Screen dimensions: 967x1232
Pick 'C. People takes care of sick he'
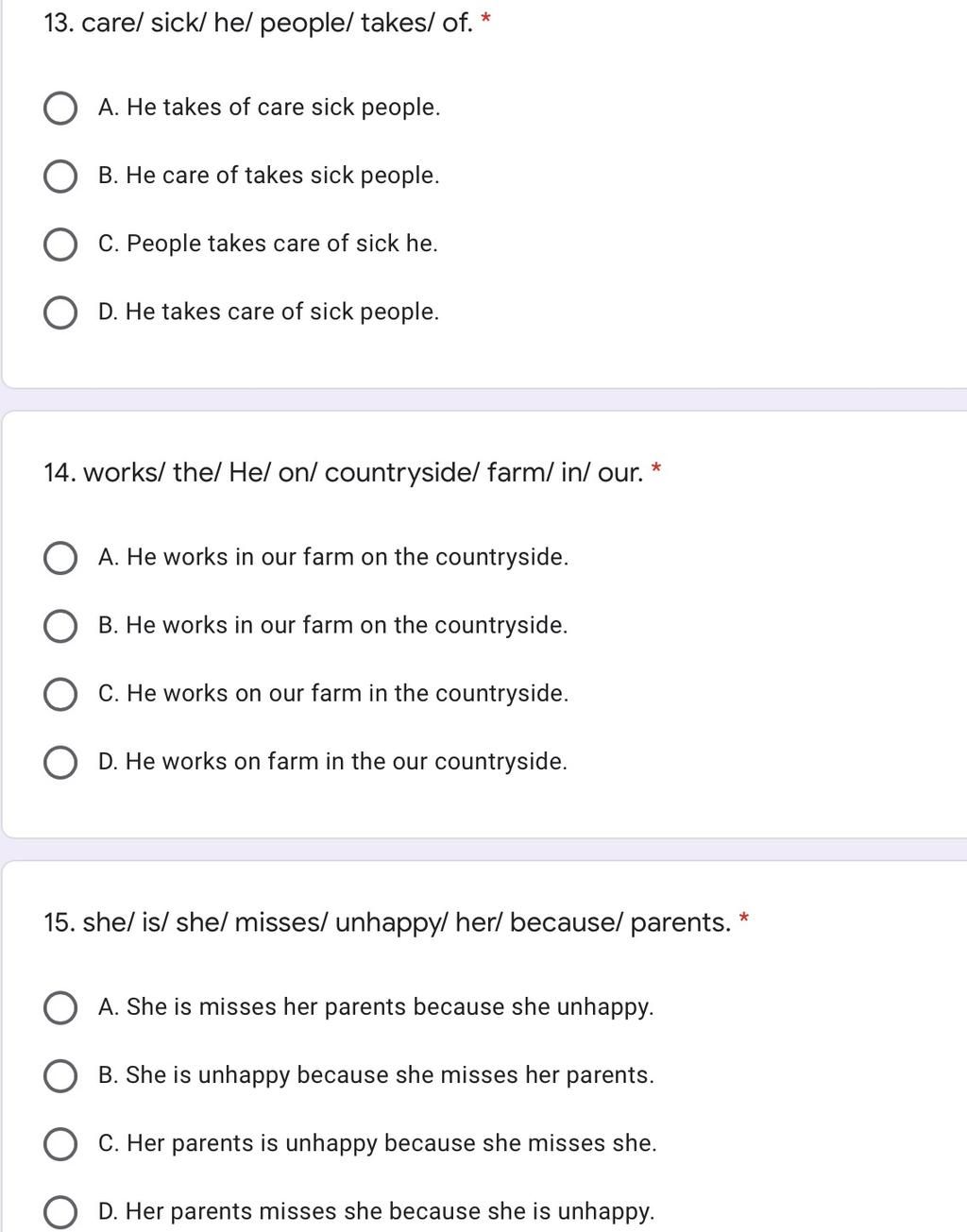(x=60, y=244)
